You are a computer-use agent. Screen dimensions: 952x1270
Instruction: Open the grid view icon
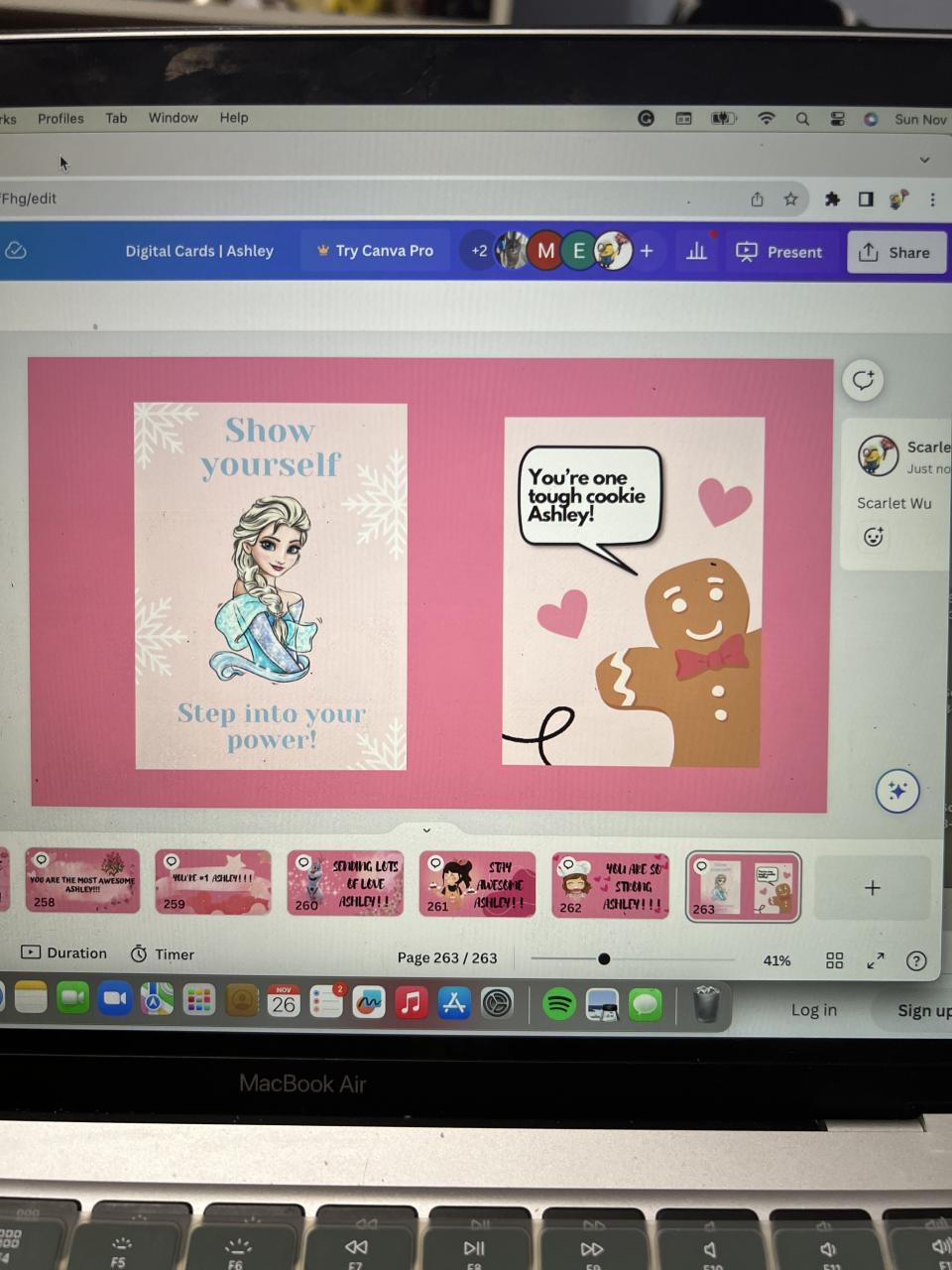point(835,960)
